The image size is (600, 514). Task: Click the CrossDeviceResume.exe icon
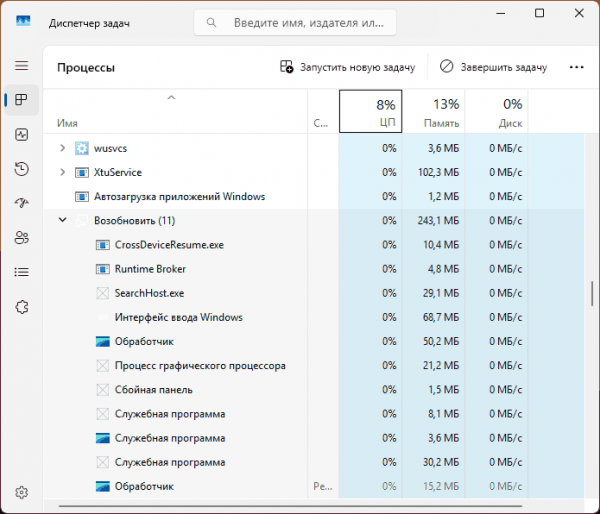103,245
